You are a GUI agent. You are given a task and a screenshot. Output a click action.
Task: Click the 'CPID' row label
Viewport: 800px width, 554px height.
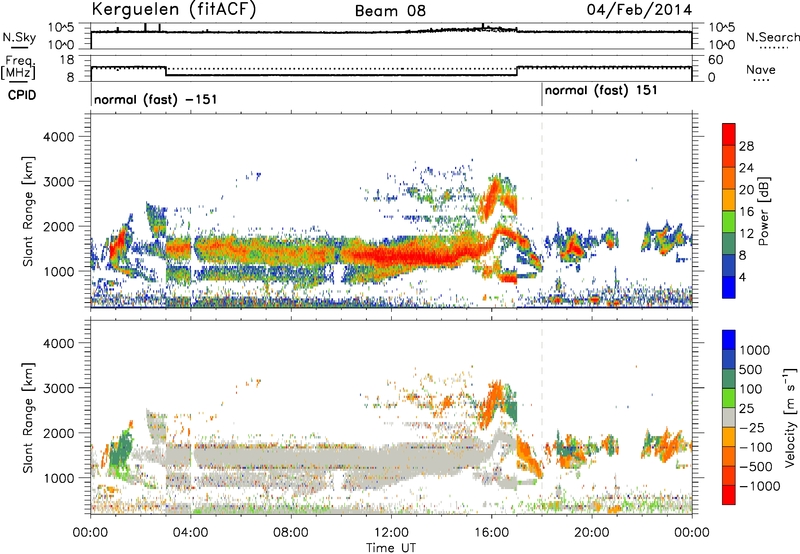(x=22, y=95)
